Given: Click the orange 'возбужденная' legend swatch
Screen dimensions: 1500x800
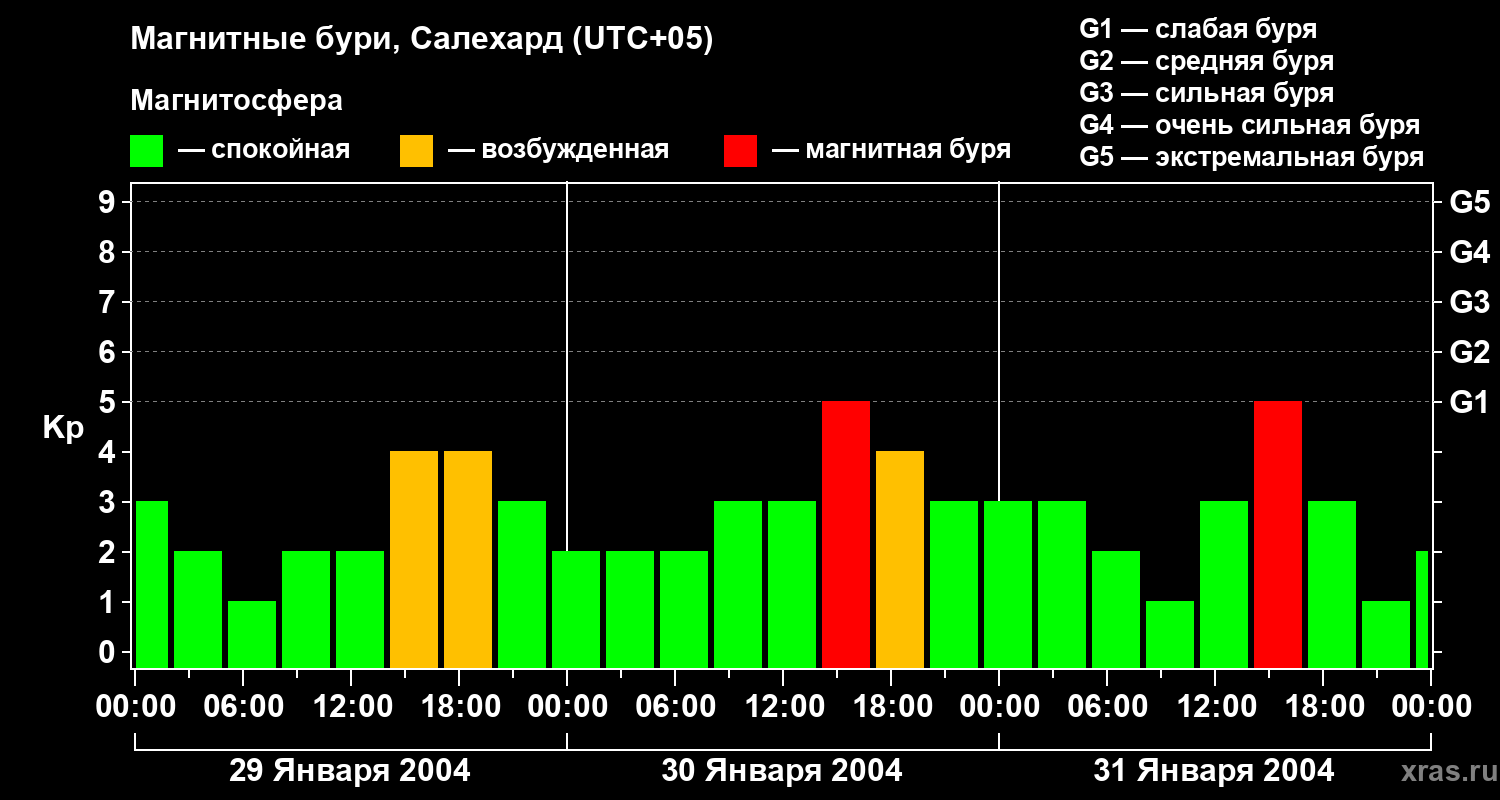Looking at the screenshot, I should [x=416, y=151].
